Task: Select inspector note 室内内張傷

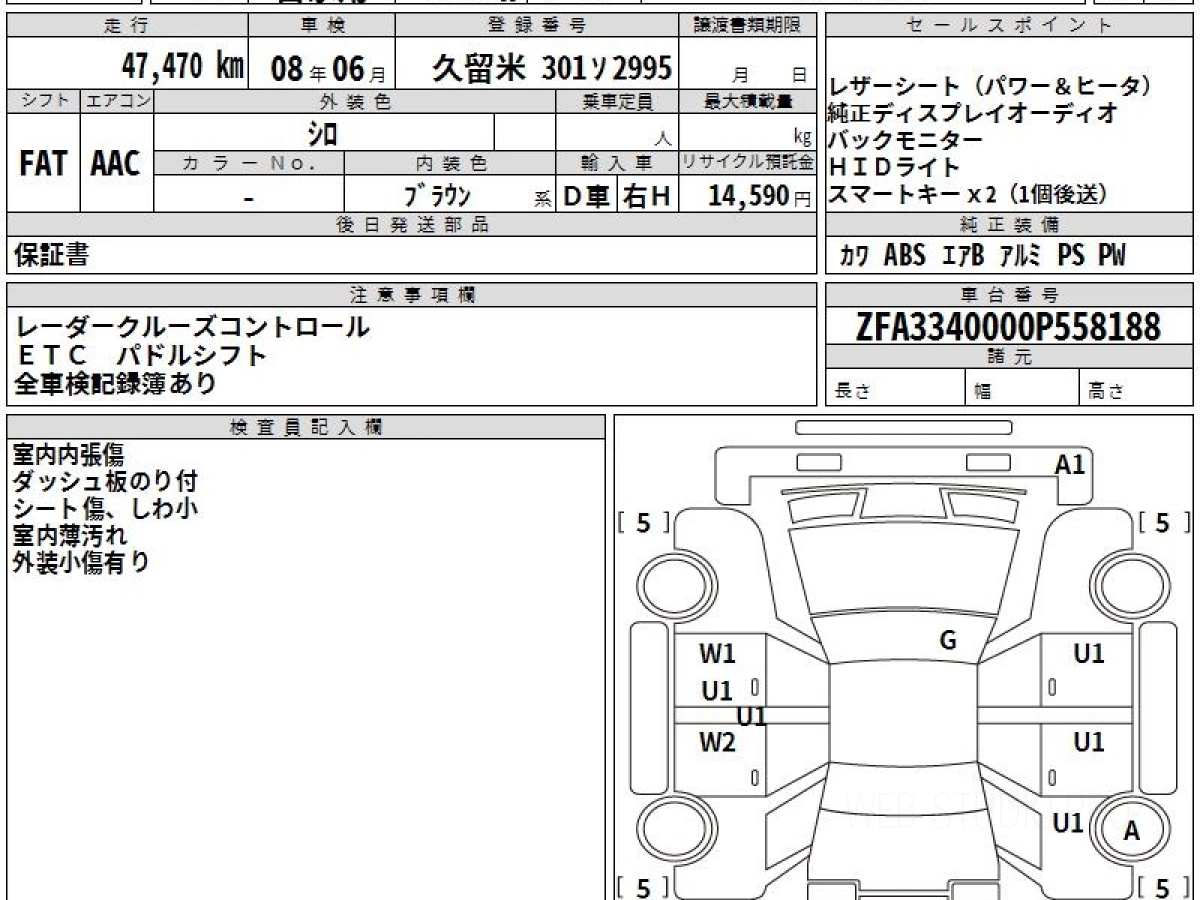Action: tap(68, 455)
